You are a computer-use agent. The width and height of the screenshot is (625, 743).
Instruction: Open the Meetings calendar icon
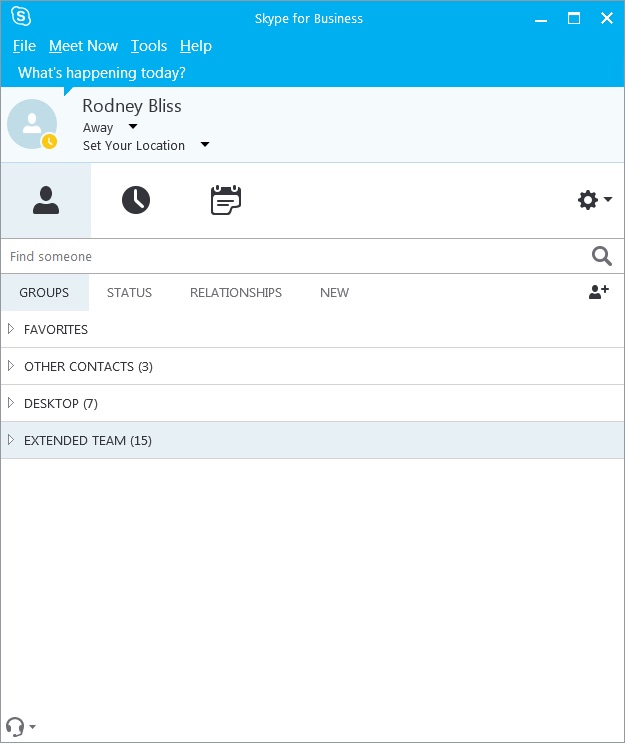[x=226, y=200]
